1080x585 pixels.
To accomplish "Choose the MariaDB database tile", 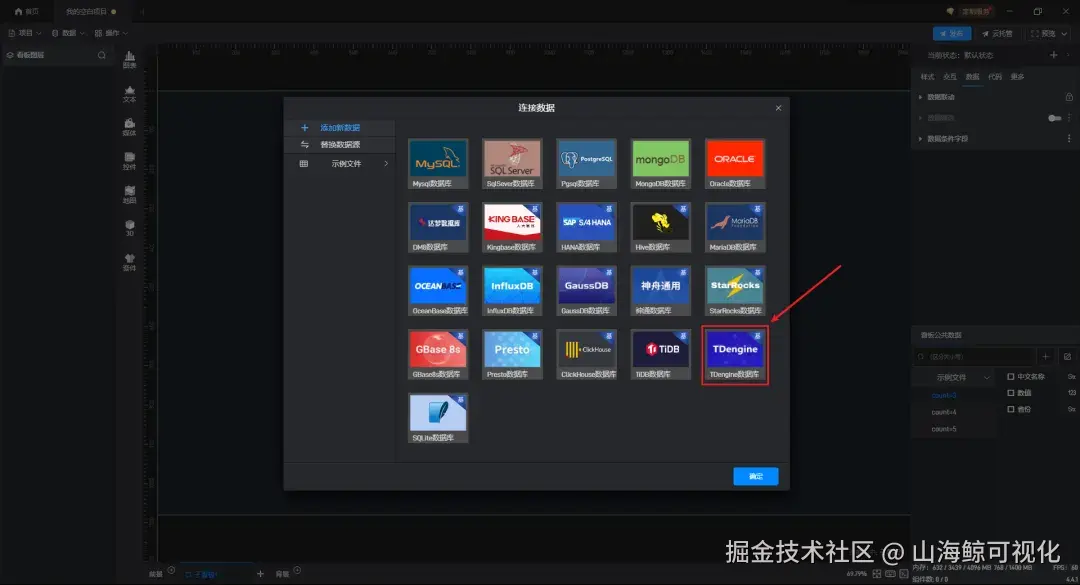I will (735, 227).
